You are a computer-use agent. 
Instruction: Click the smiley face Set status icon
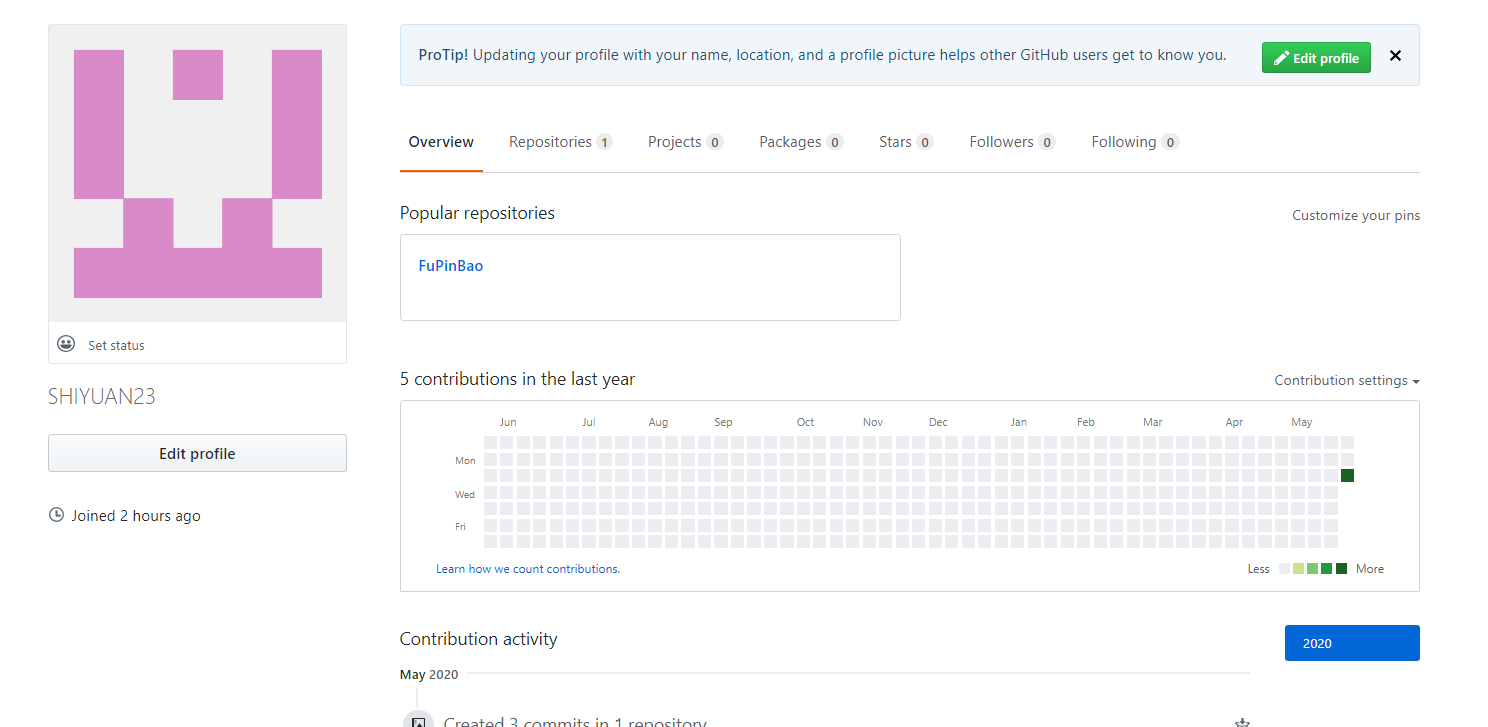tap(66, 344)
